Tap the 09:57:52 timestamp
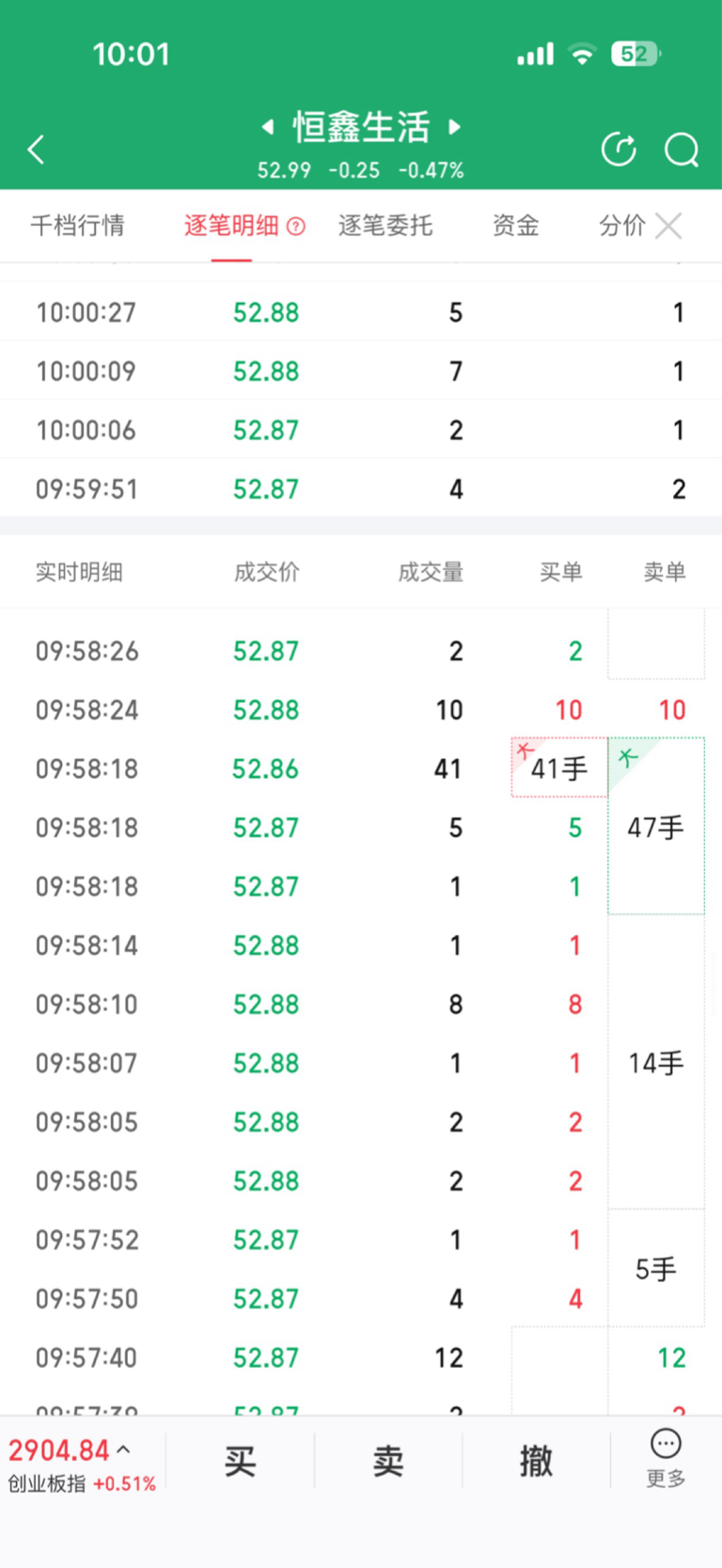The width and height of the screenshot is (722, 1568). pyautogui.click(x=87, y=1240)
